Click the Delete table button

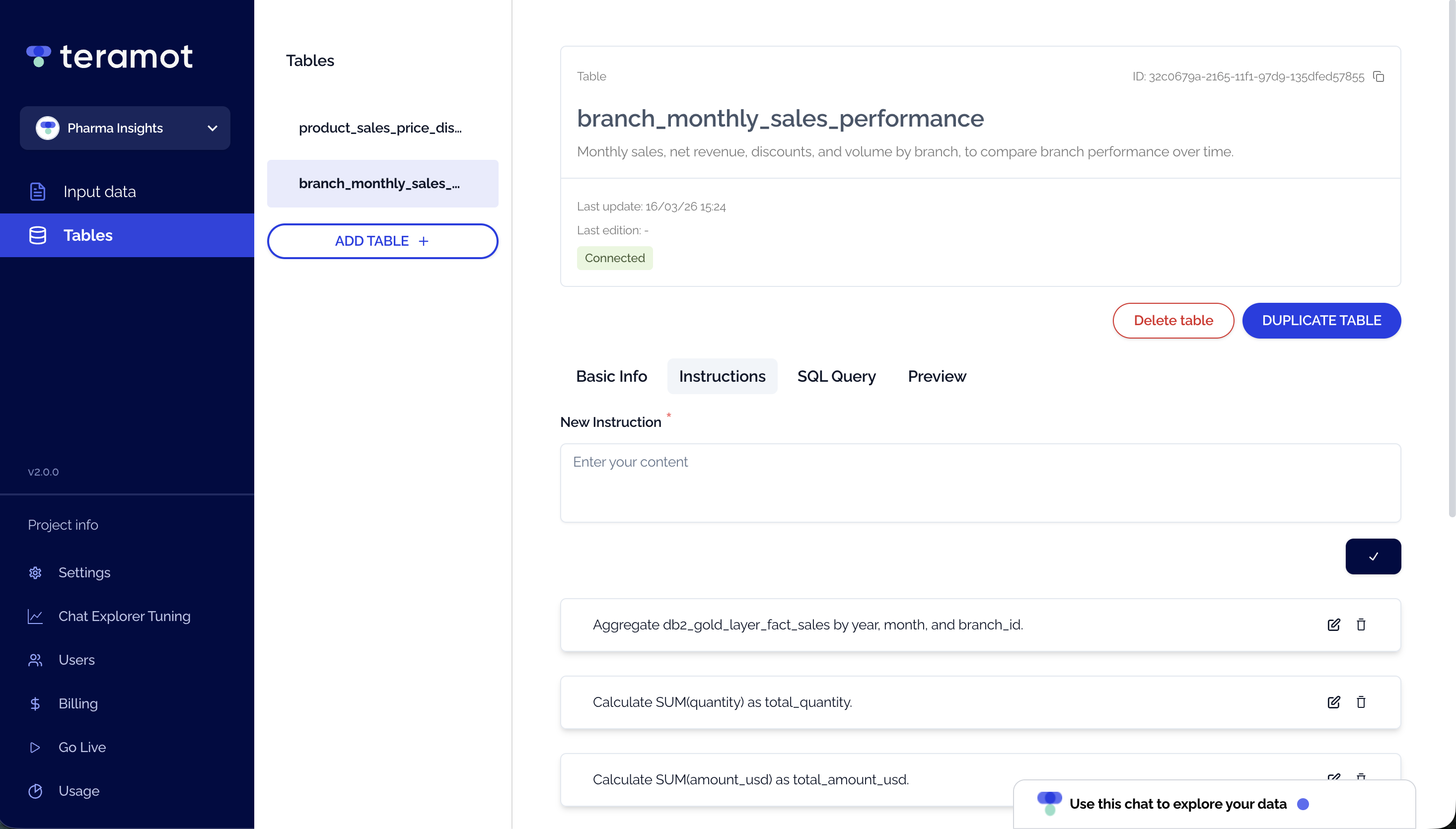pyautogui.click(x=1173, y=321)
